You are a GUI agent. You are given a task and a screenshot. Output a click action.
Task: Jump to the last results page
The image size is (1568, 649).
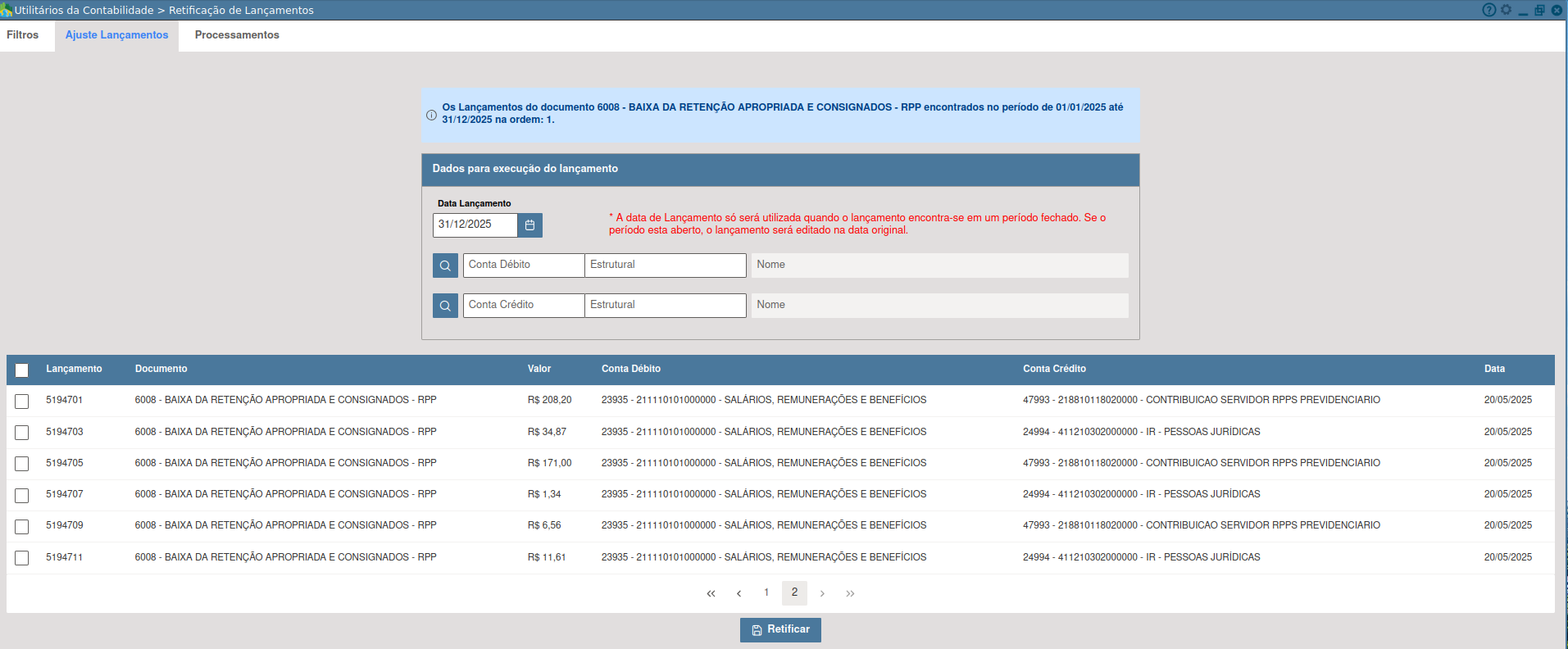coord(850,593)
